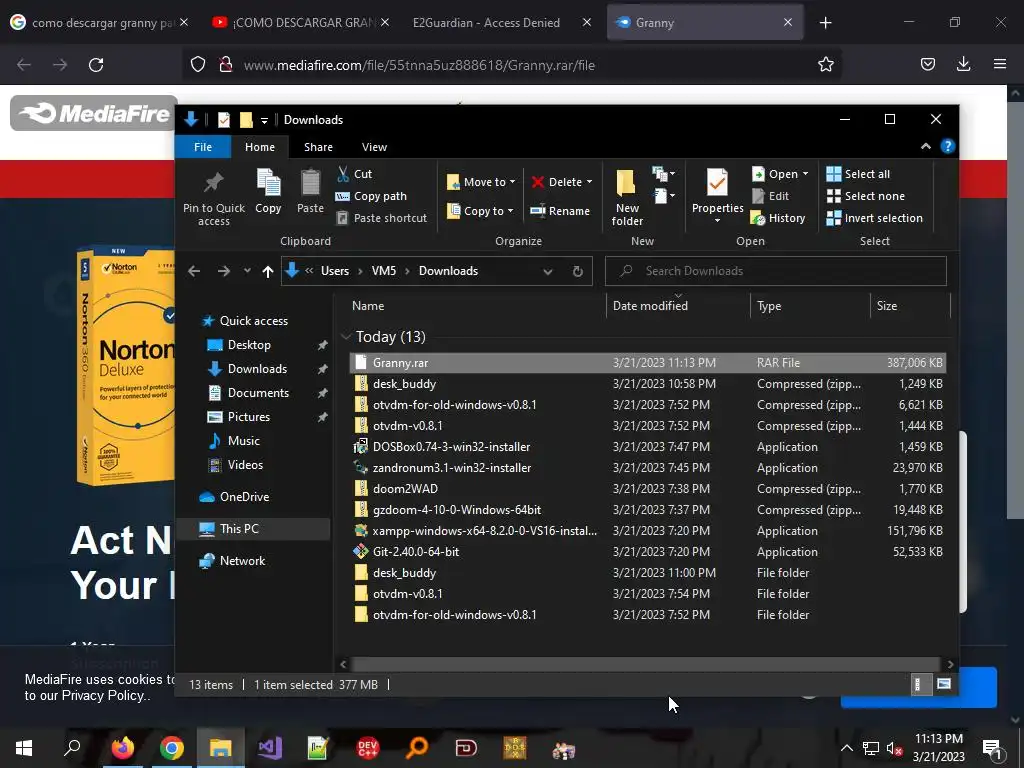Click the Explorer help question mark
This screenshot has height=768, width=1024.
point(948,146)
